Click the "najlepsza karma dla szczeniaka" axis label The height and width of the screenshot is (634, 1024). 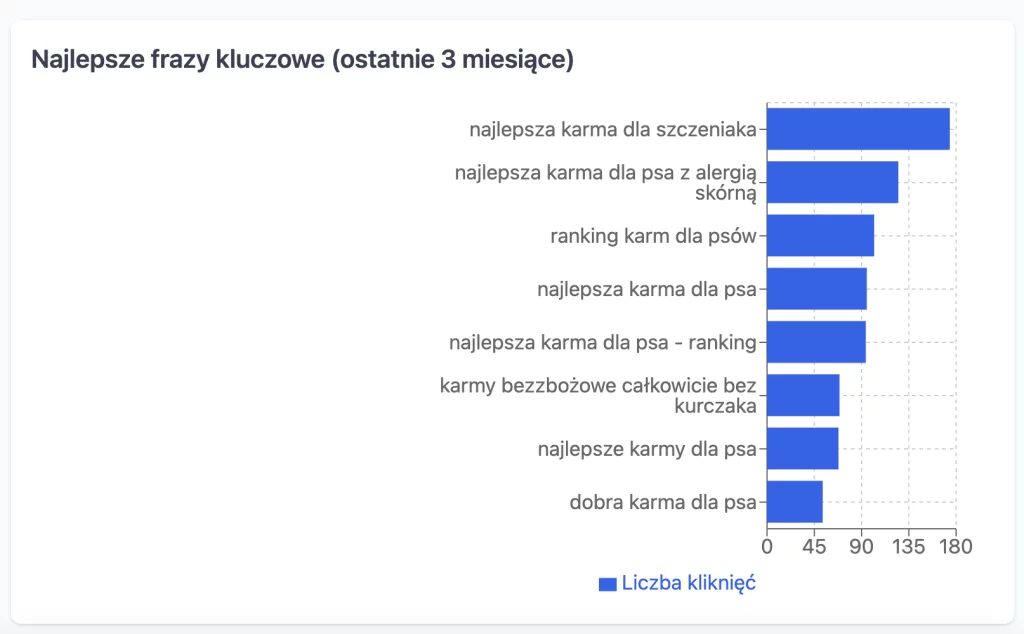click(612, 130)
